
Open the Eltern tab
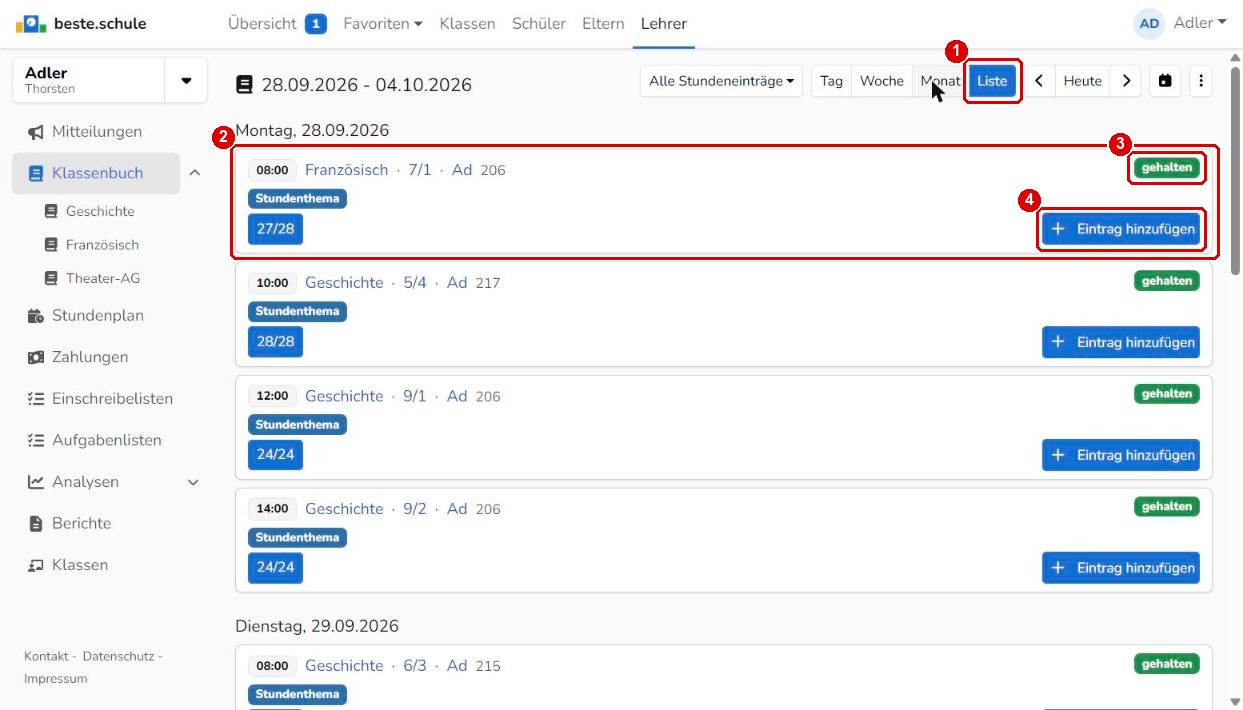(x=603, y=23)
